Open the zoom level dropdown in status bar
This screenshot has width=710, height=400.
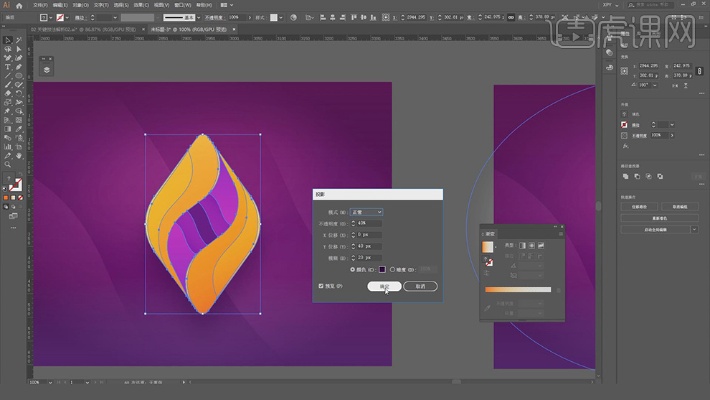(x=50, y=382)
